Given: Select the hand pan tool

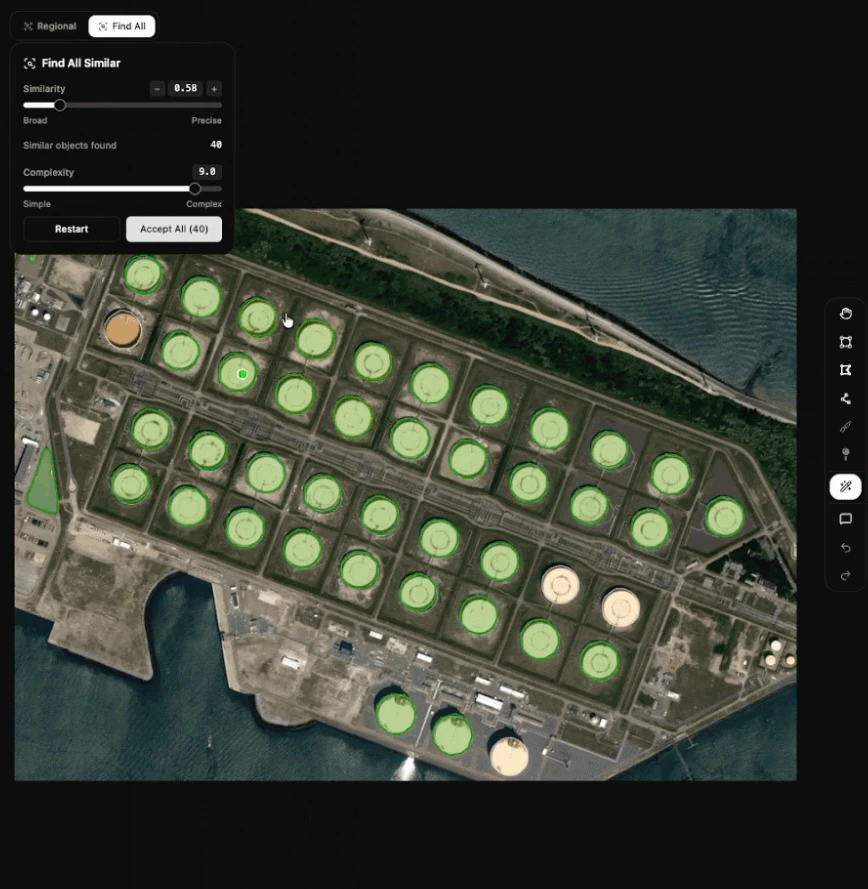Looking at the screenshot, I should click(x=845, y=314).
